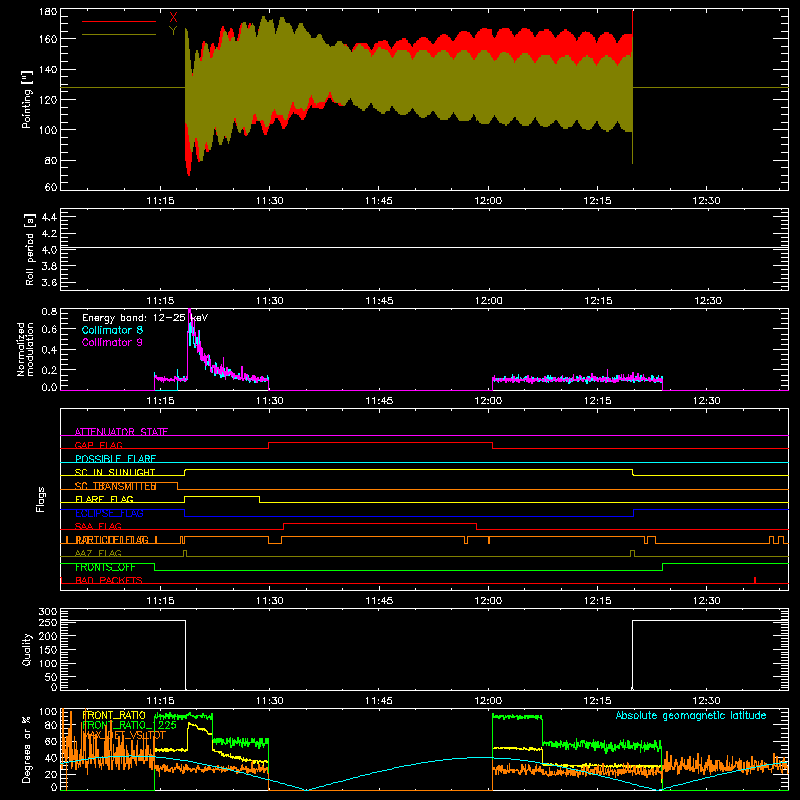Click the POSSIBLE_FLARE flag label
Screen dimensions: 800x800
(115, 459)
